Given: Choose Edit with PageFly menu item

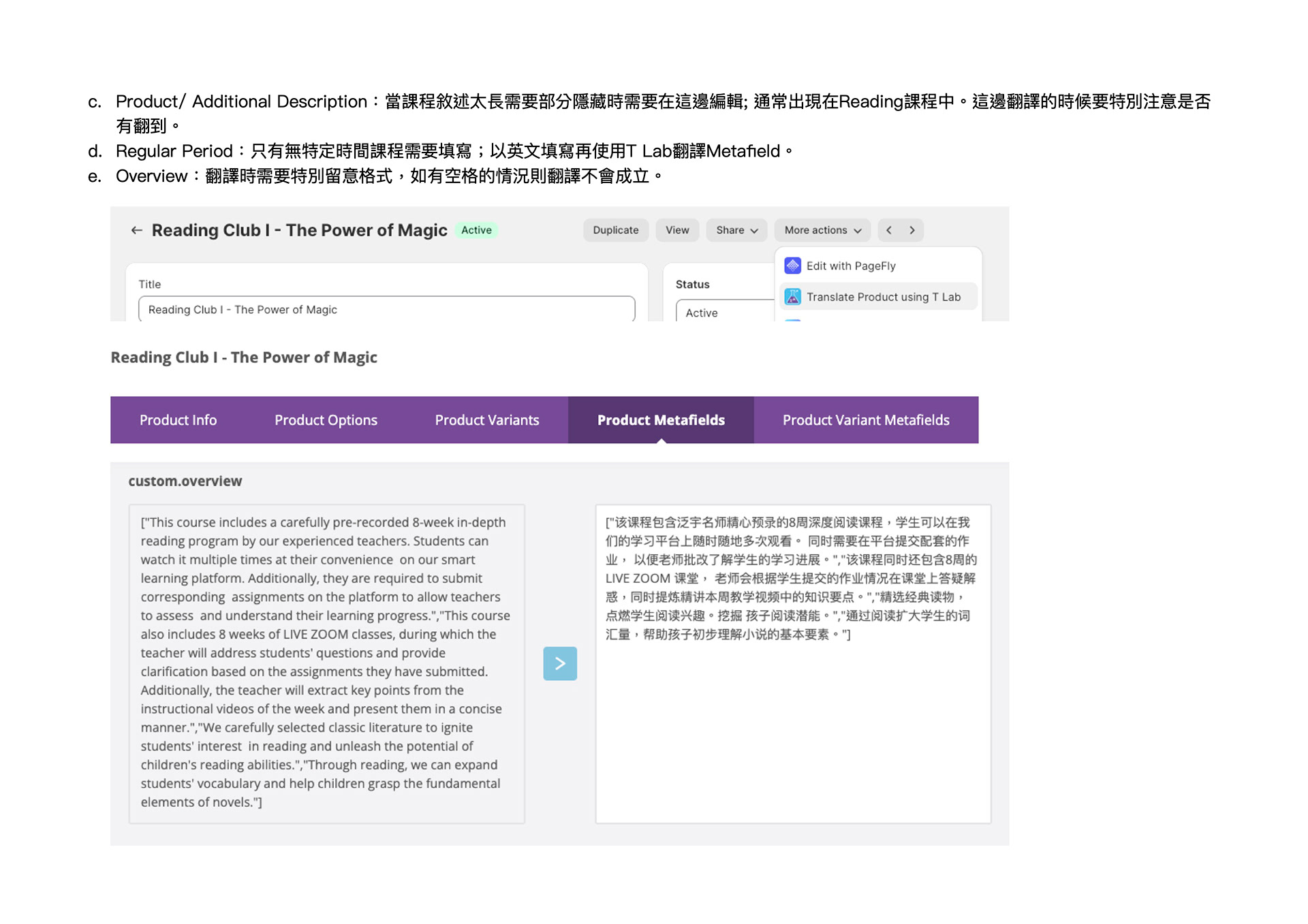Looking at the screenshot, I should click(851, 266).
